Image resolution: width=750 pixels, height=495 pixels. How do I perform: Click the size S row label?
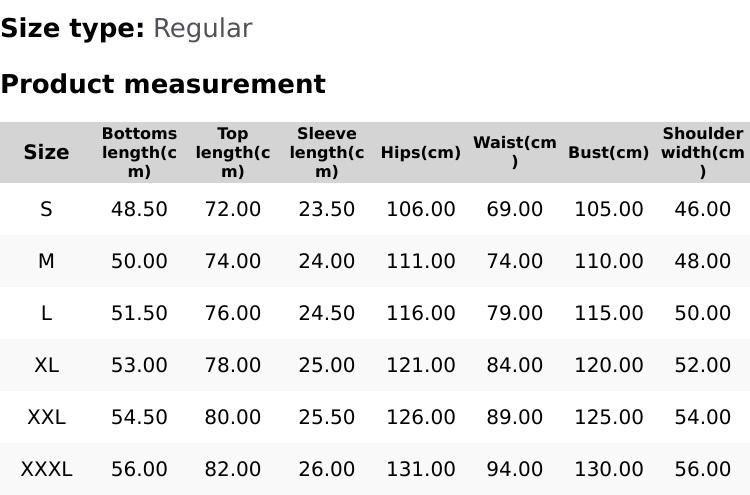(x=46, y=209)
